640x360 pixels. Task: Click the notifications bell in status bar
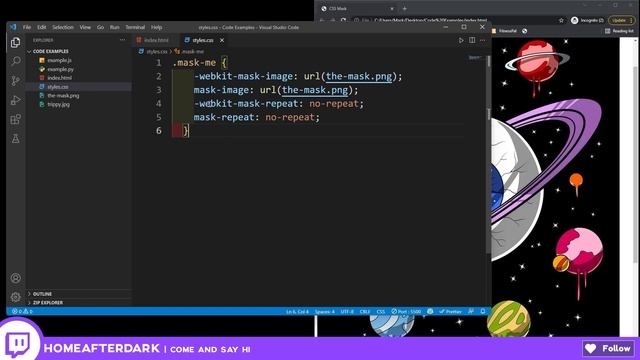pos(483,311)
